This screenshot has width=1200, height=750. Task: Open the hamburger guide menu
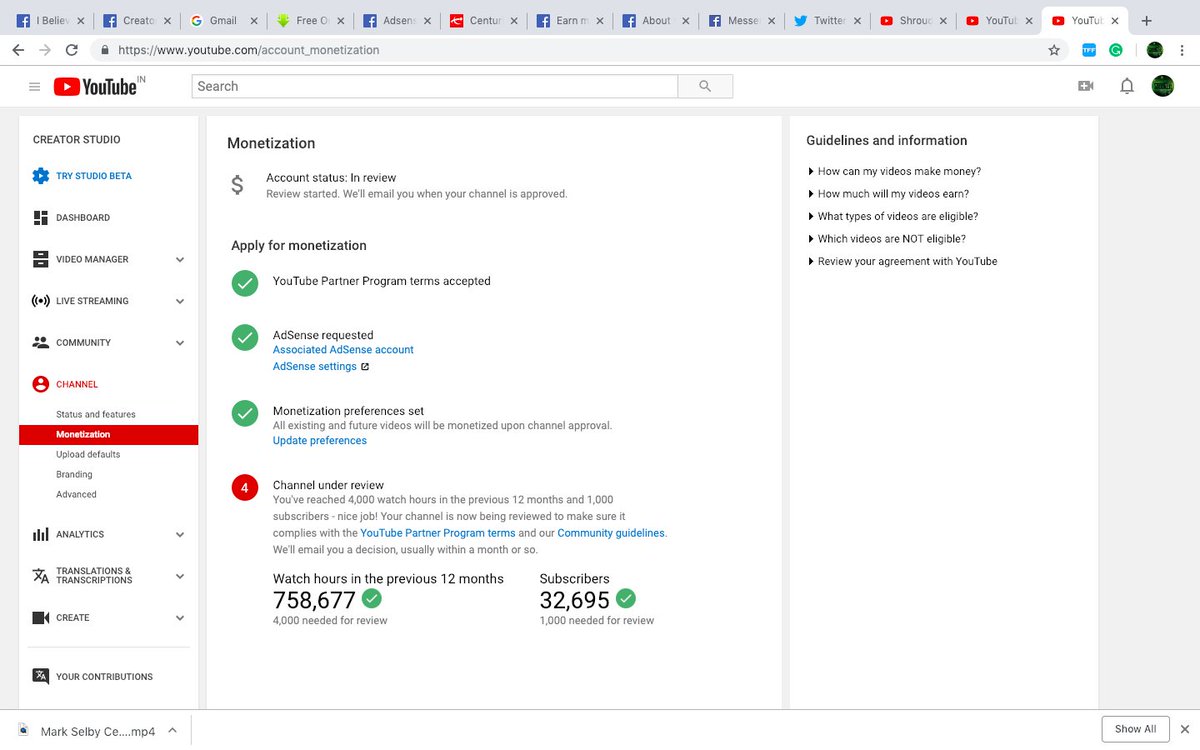coord(34,87)
